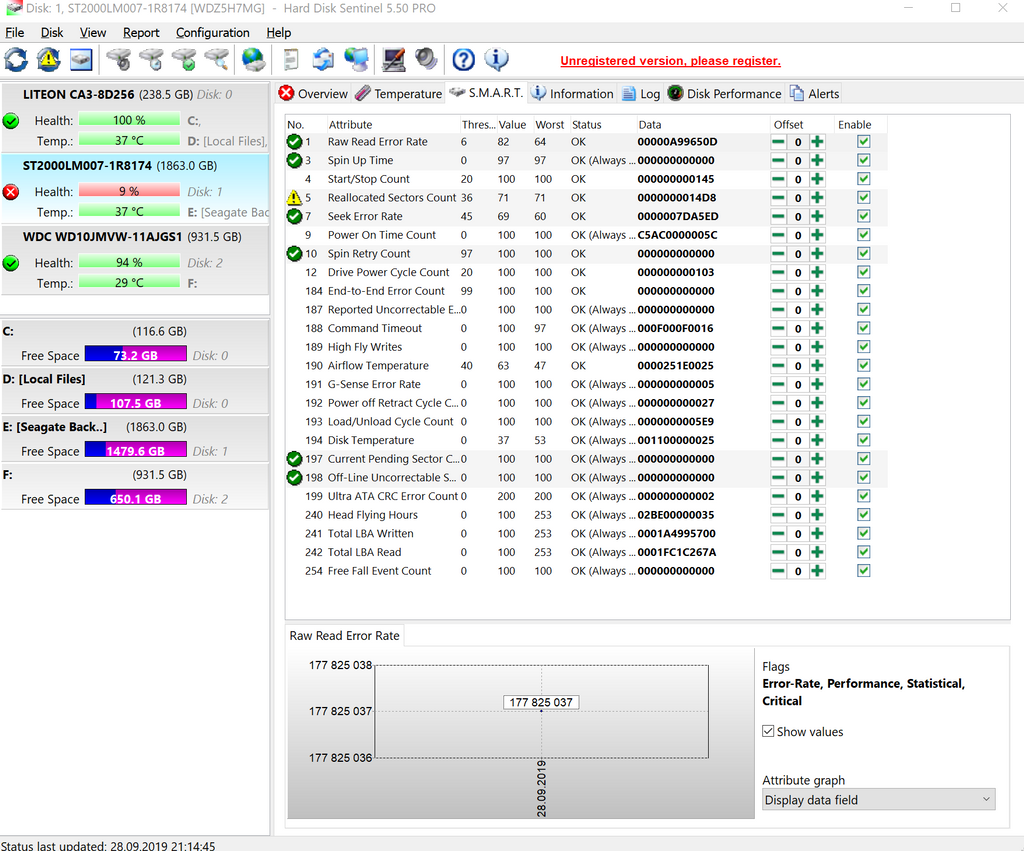The image size is (1024, 851).
Task: Click the green plus for Raw Read Error Rate
Action: 817,142
